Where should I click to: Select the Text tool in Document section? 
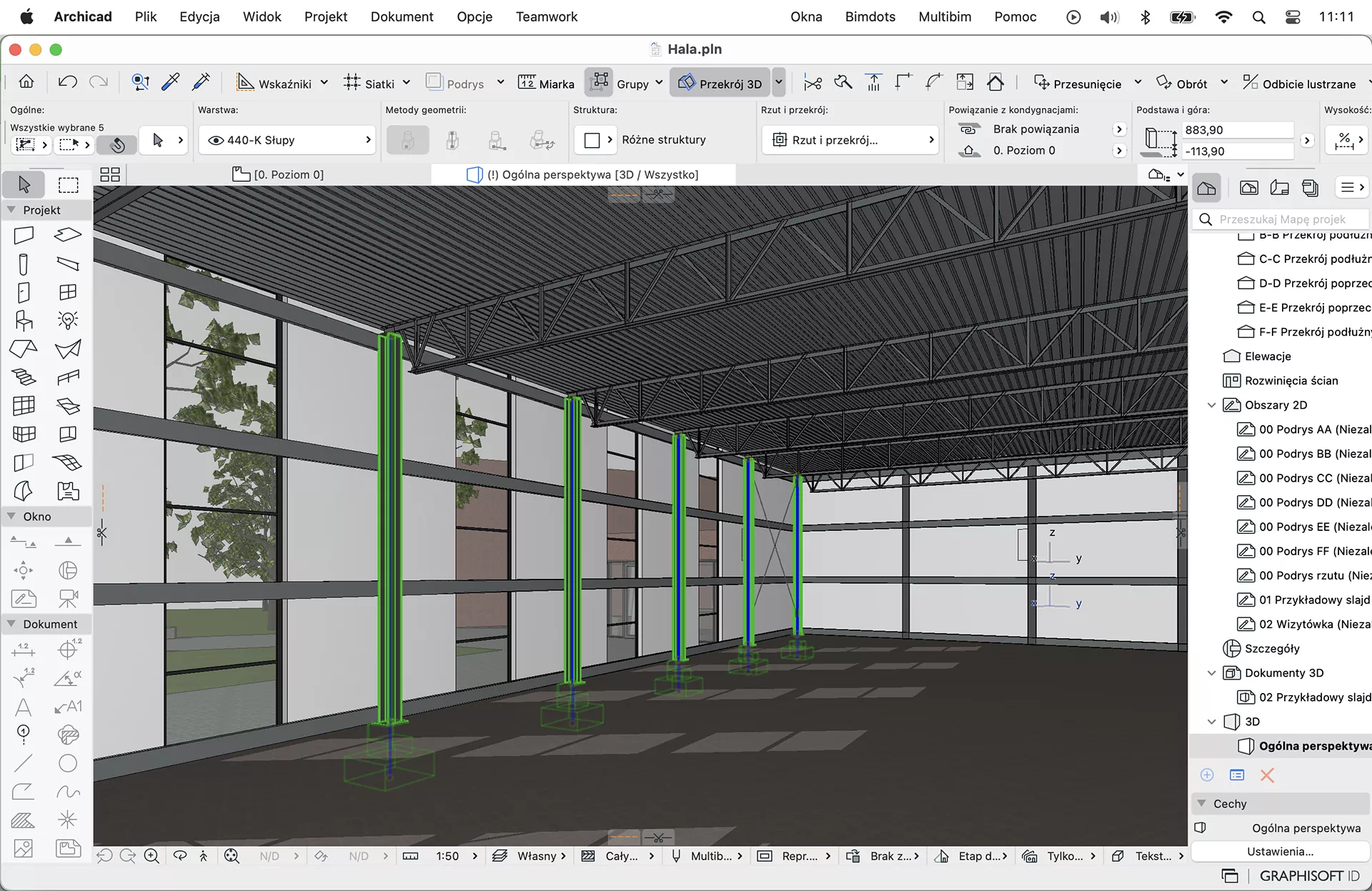point(23,707)
